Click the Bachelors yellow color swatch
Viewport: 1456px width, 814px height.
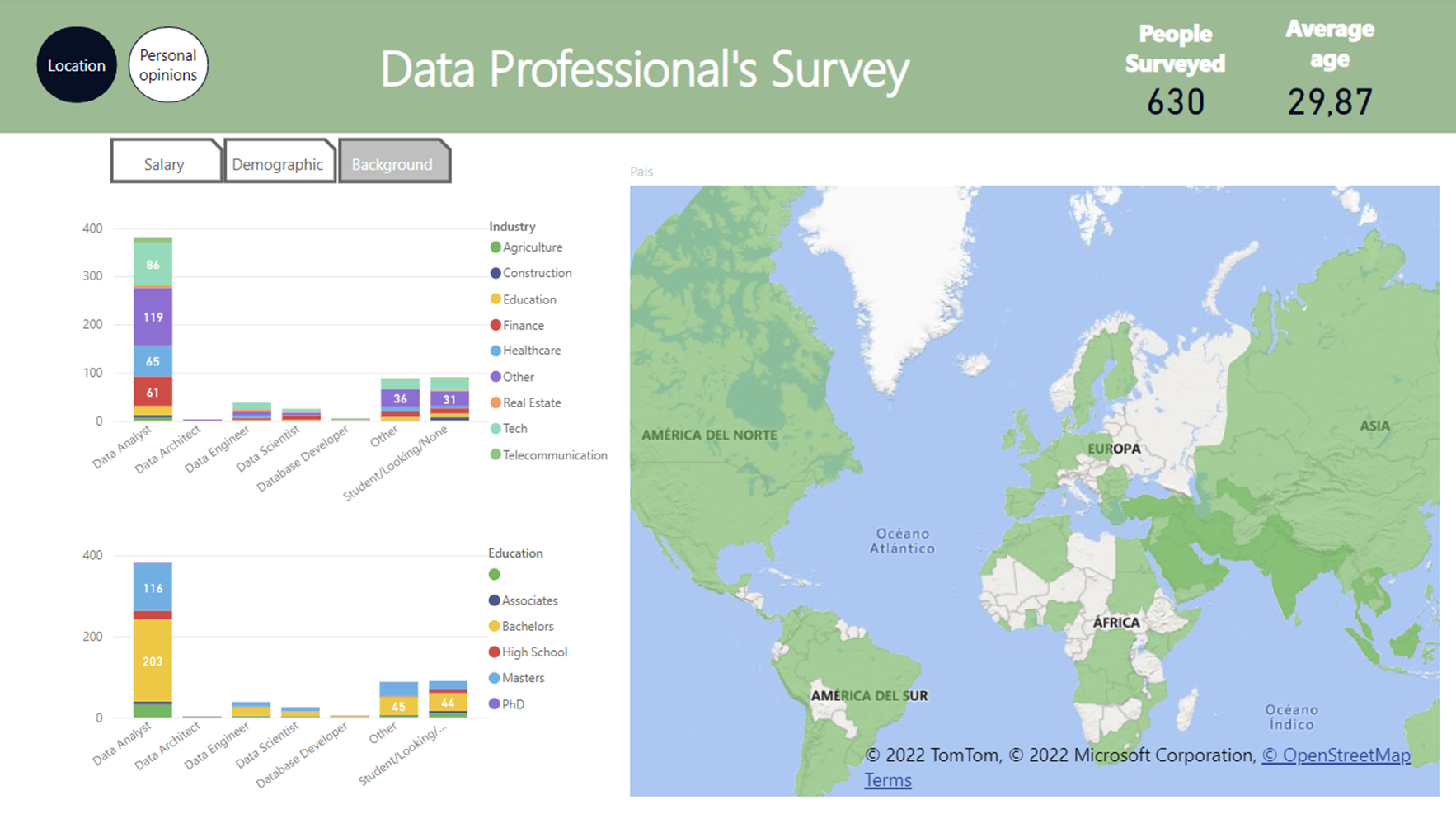[x=496, y=626]
